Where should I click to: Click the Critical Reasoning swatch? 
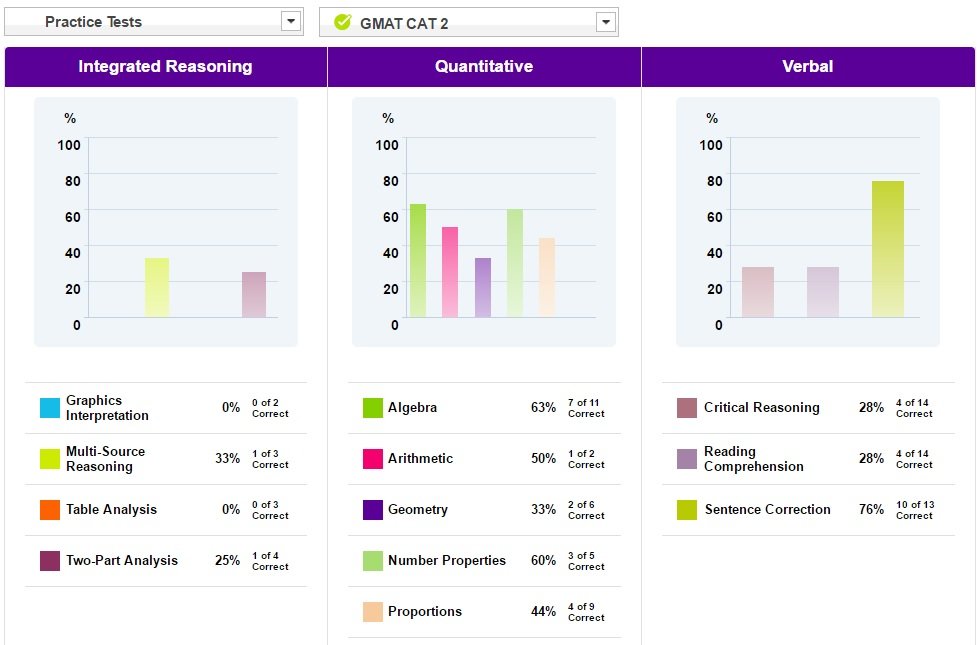click(687, 408)
